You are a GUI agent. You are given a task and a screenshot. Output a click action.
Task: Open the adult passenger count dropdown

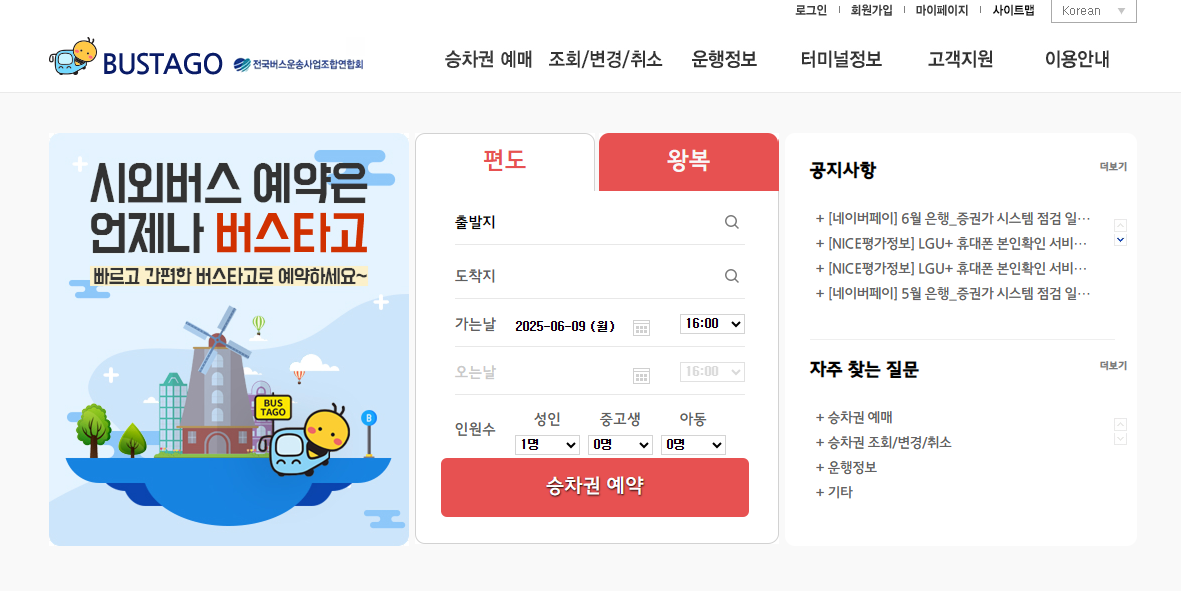(547, 445)
